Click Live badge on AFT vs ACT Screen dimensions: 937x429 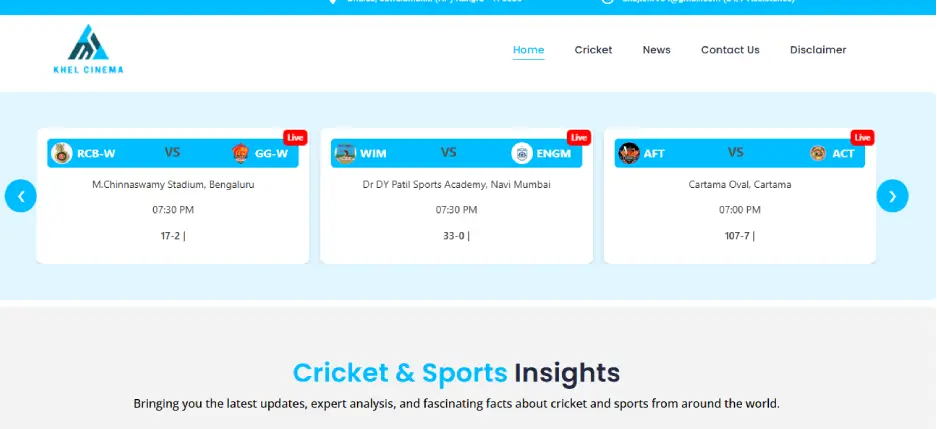862,137
